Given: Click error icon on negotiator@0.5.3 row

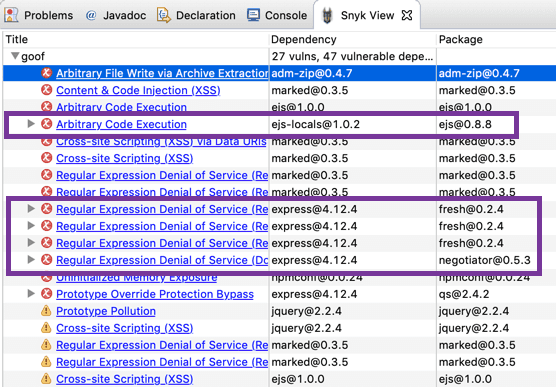Looking at the screenshot, I should [46, 260].
